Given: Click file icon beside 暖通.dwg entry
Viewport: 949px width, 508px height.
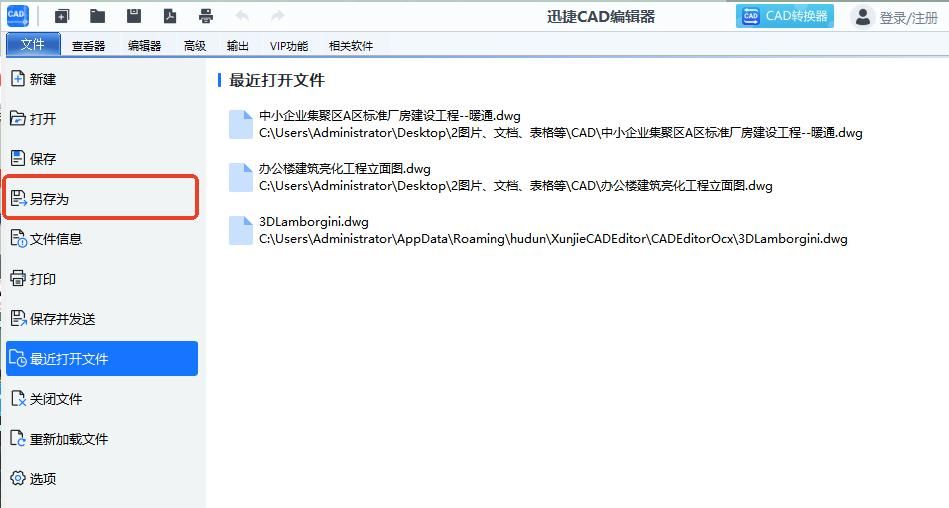Looking at the screenshot, I should [x=241, y=125].
